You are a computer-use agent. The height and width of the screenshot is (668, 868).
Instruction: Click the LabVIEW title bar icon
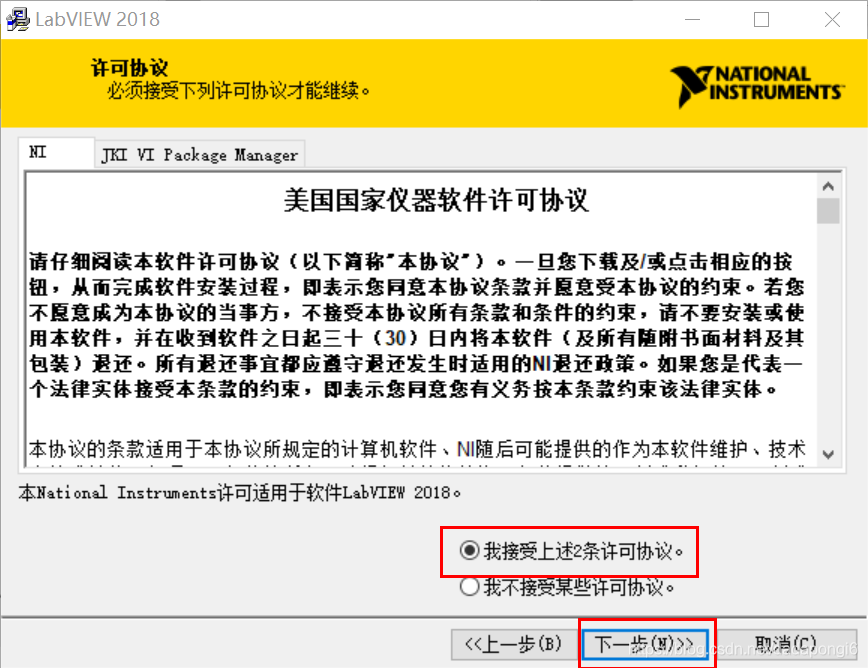pyautogui.click(x=16, y=18)
